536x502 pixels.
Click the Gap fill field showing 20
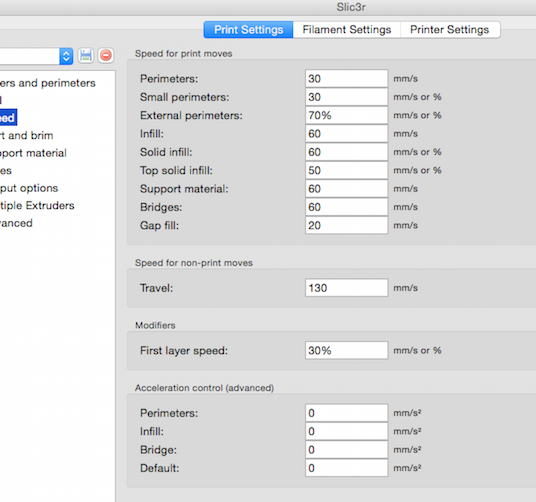click(x=347, y=226)
